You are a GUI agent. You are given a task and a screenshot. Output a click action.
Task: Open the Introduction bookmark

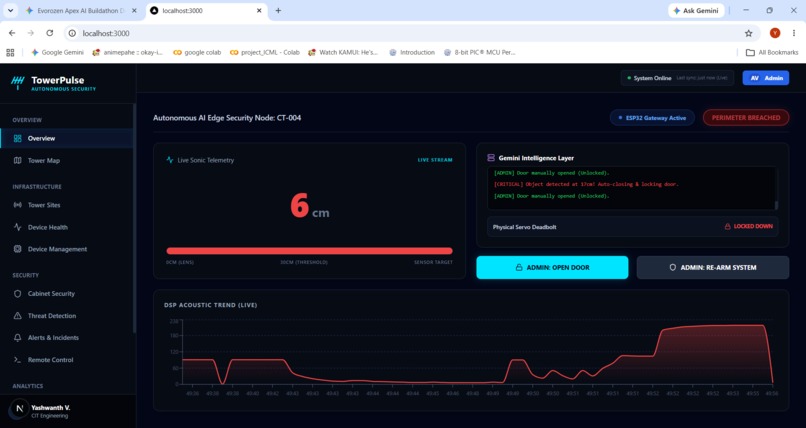click(412, 52)
